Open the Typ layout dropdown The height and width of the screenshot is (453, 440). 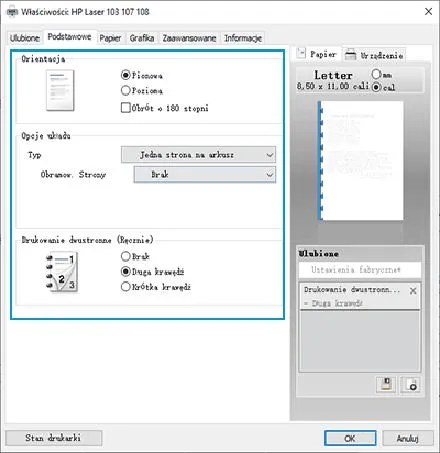point(198,155)
